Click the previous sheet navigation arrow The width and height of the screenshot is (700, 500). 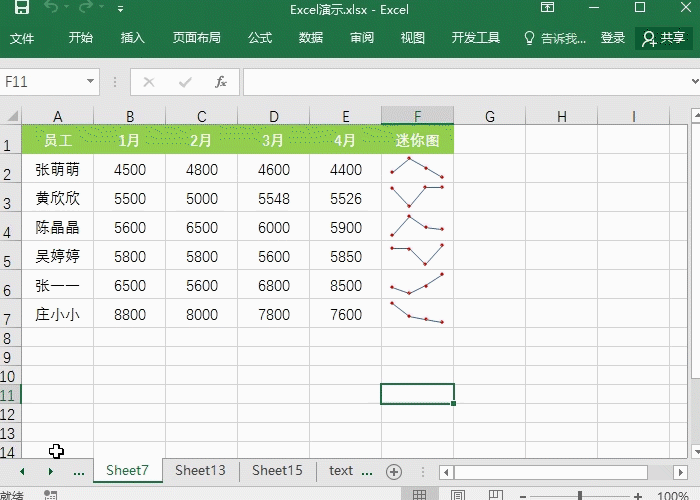(22, 471)
